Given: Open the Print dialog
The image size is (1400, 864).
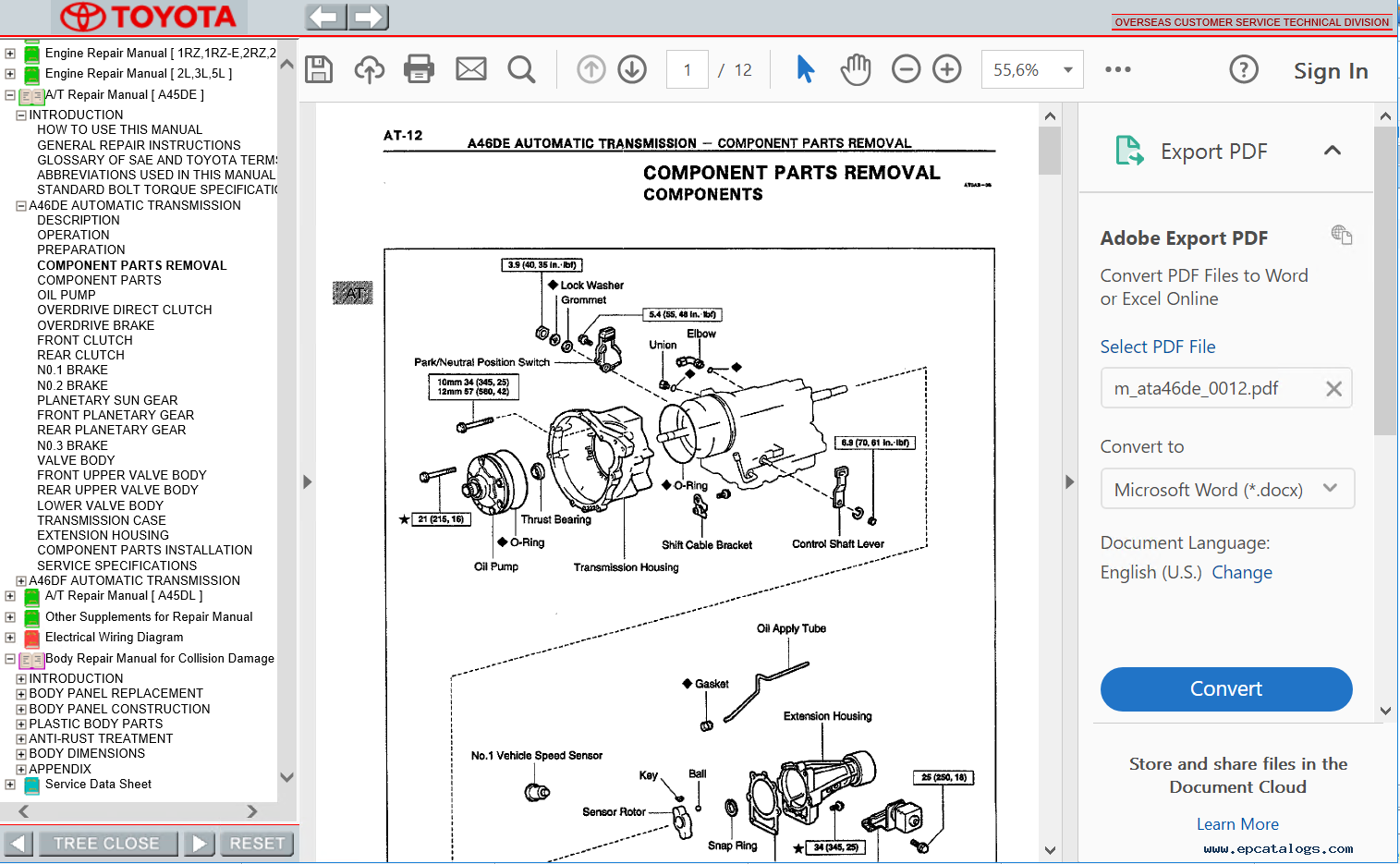Looking at the screenshot, I should [419, 68].
